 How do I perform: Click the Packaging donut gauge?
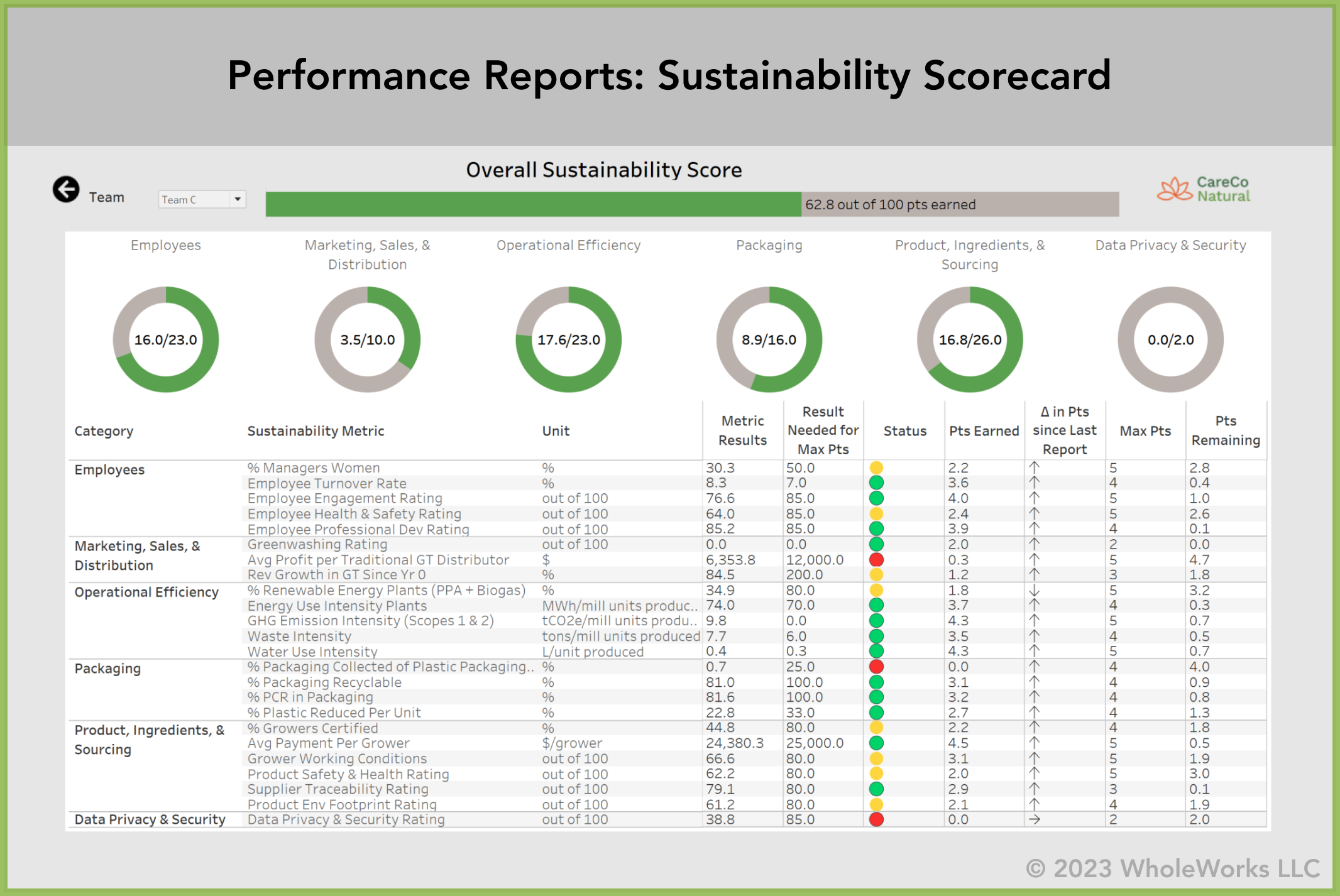coord(769,339)
